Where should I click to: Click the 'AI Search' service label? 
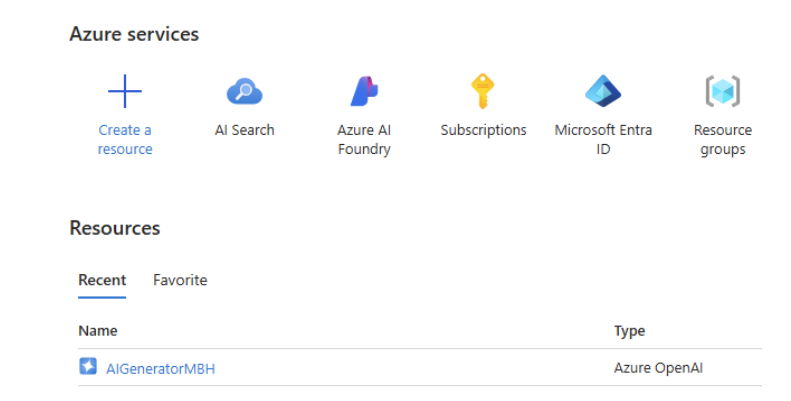tap(244, 130)
